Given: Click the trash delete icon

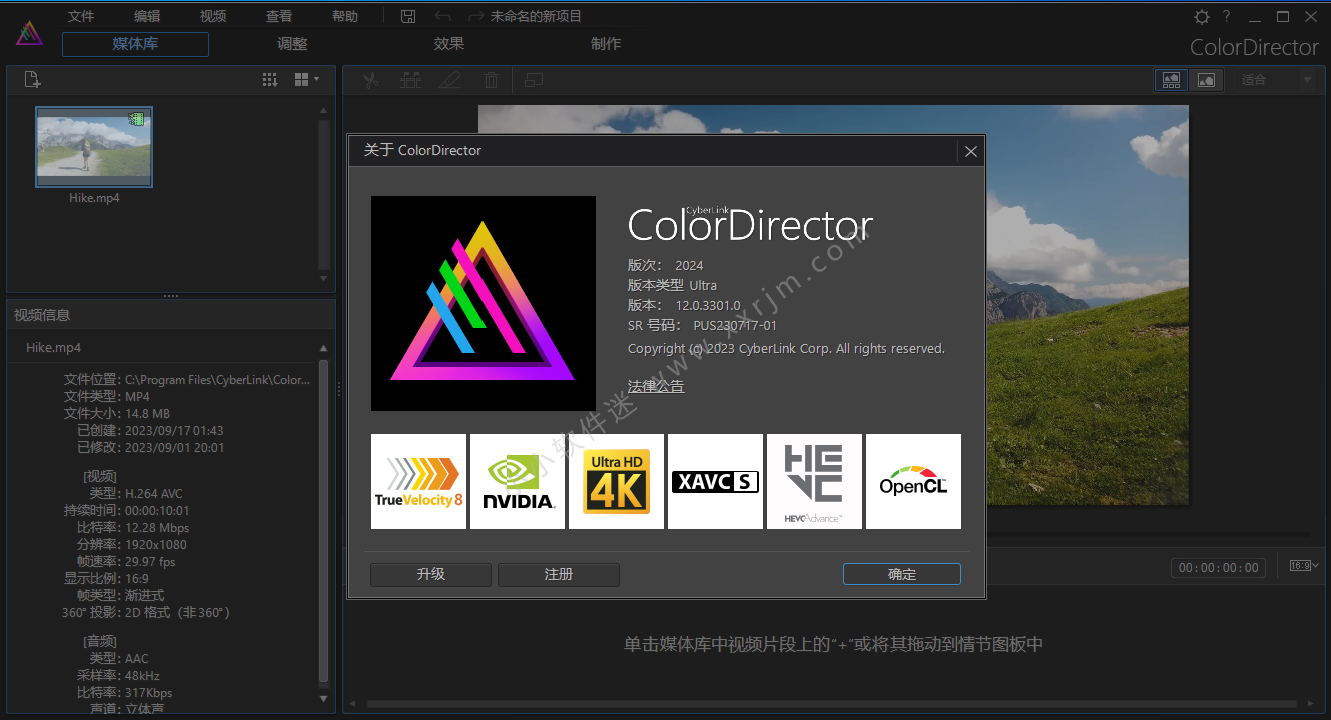Looking at the screenshot, I should coord(491,81).
